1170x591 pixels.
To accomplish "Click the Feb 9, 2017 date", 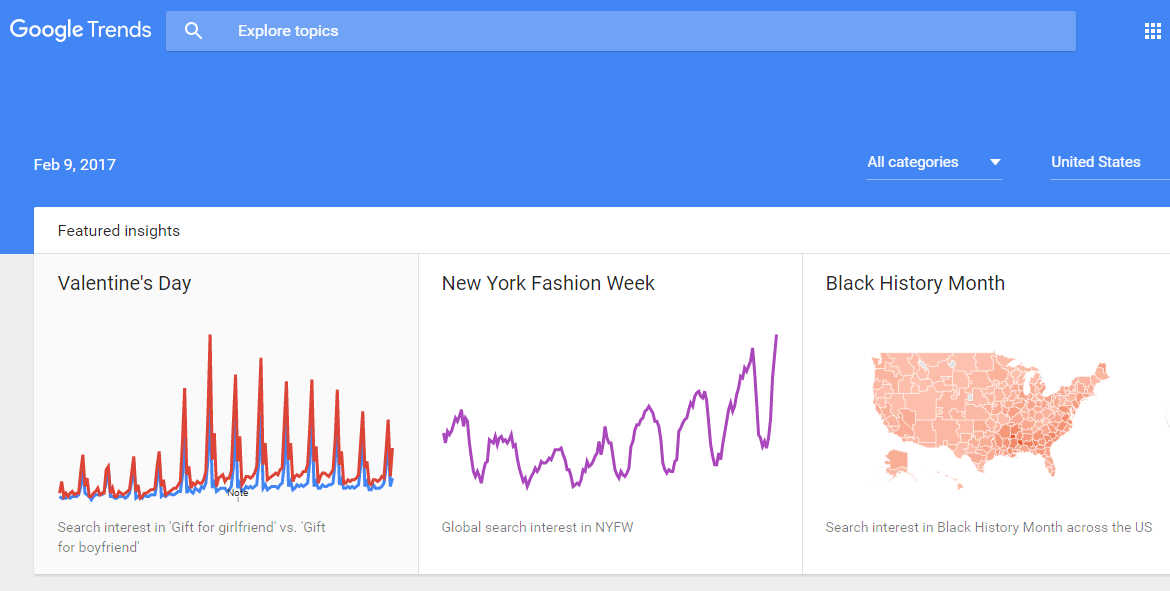I will point(75,165).
